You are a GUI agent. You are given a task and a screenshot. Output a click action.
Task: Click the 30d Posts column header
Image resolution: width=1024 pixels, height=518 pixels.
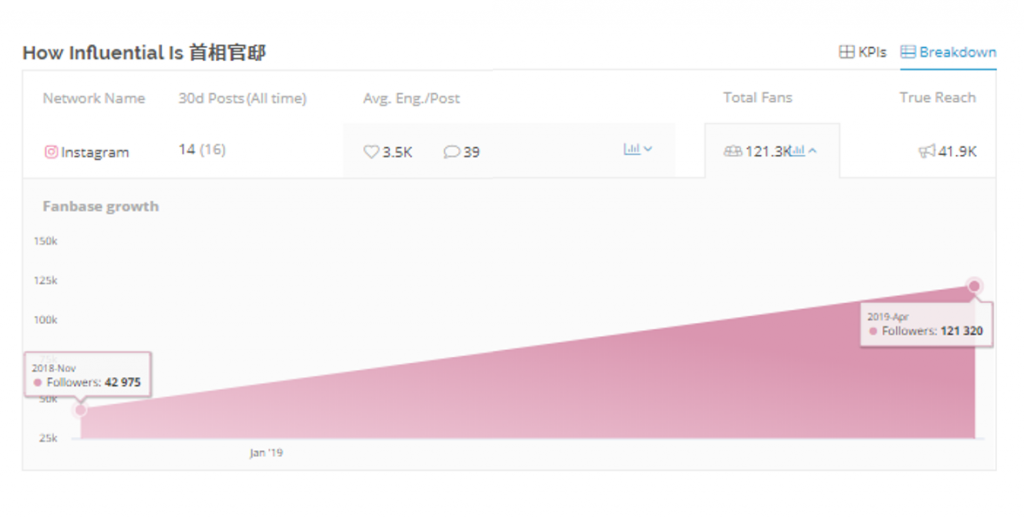point(242,98)
